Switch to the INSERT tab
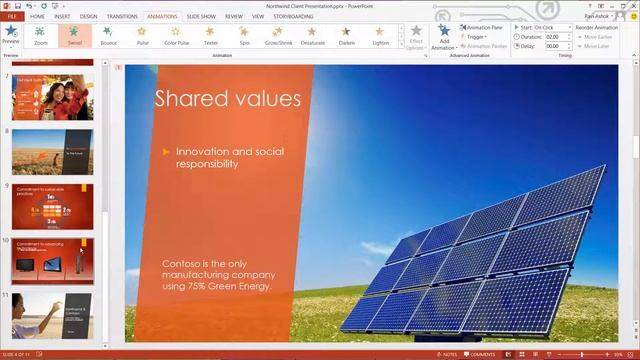The width and height of the screenshot is (640, 360). [62, 16]
